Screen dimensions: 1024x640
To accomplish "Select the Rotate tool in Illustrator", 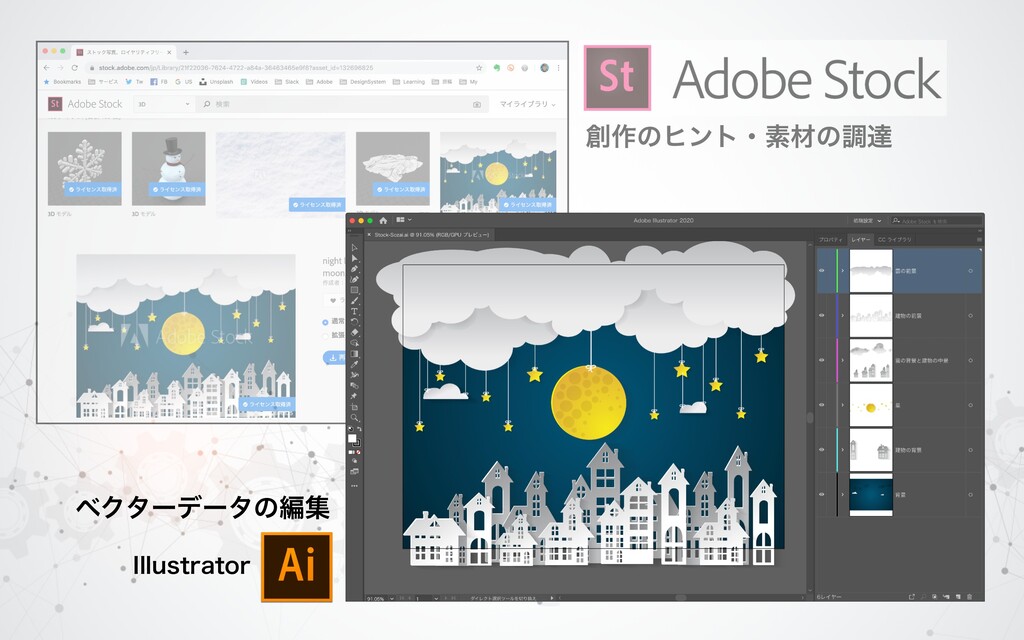I will pos(355,322).
